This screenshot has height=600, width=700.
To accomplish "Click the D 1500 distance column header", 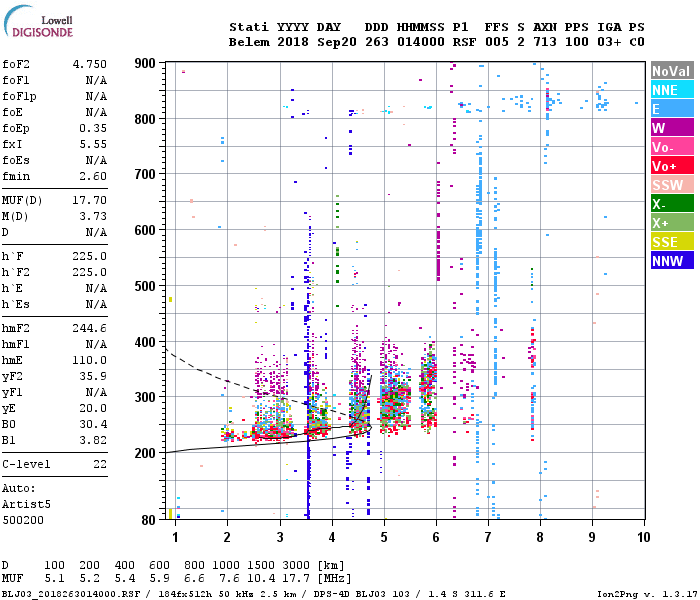I will point(261,565).
